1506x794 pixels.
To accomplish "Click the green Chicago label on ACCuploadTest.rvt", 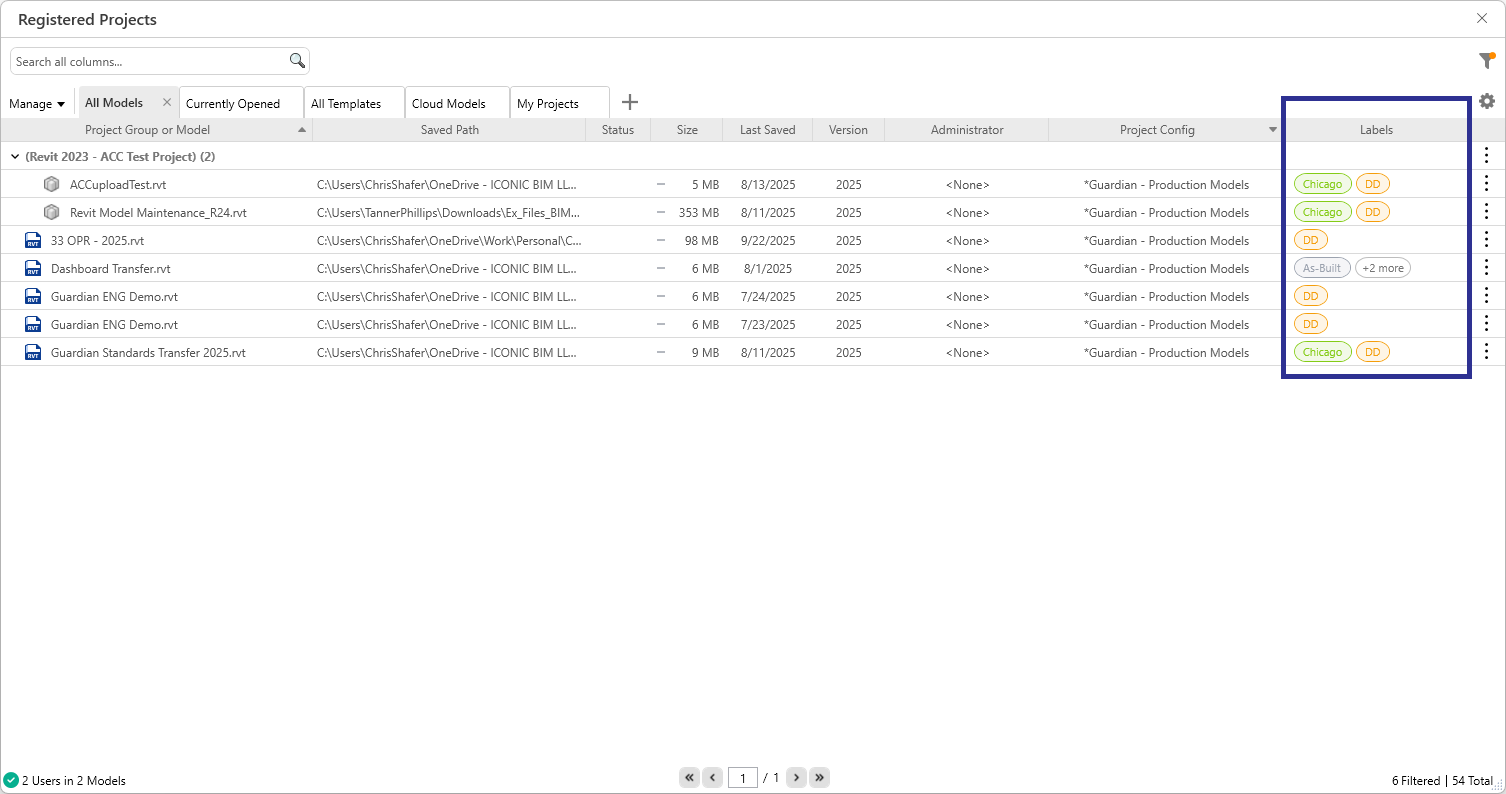I will [1322, 184].
